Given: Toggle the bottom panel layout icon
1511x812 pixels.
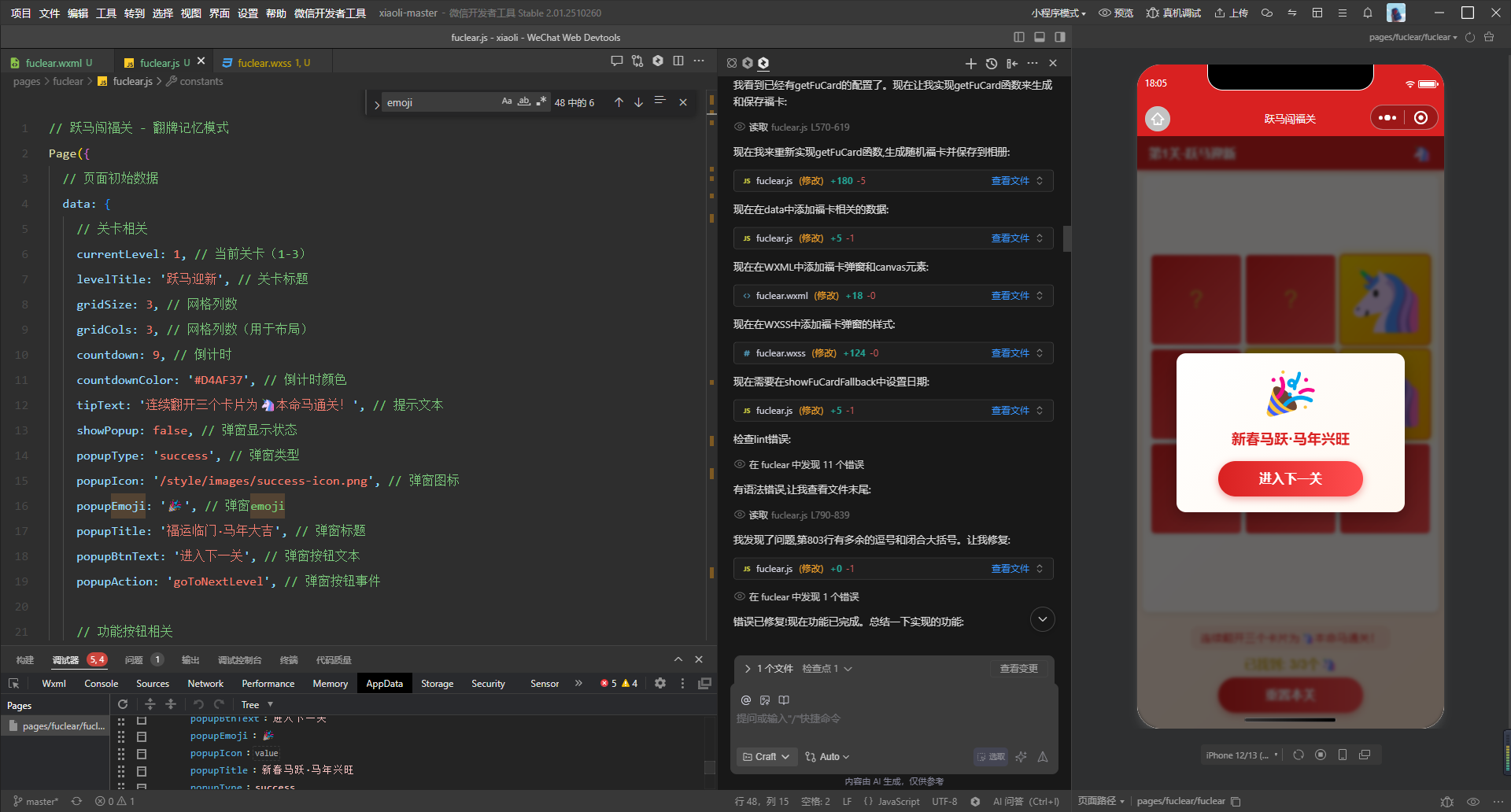Looking at the screenshot, I should (1040, 37).
